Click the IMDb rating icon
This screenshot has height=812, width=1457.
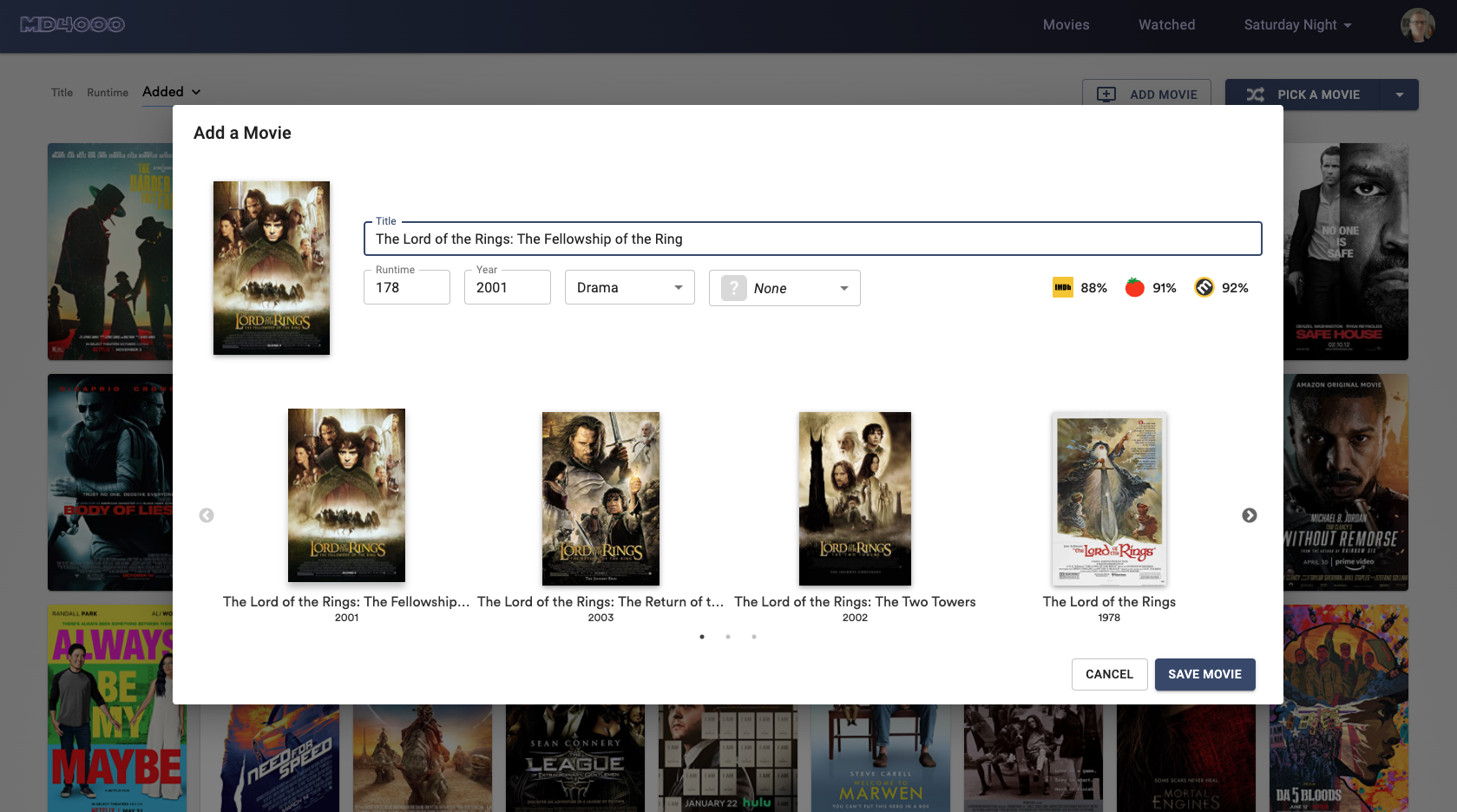pos(1062,287)
